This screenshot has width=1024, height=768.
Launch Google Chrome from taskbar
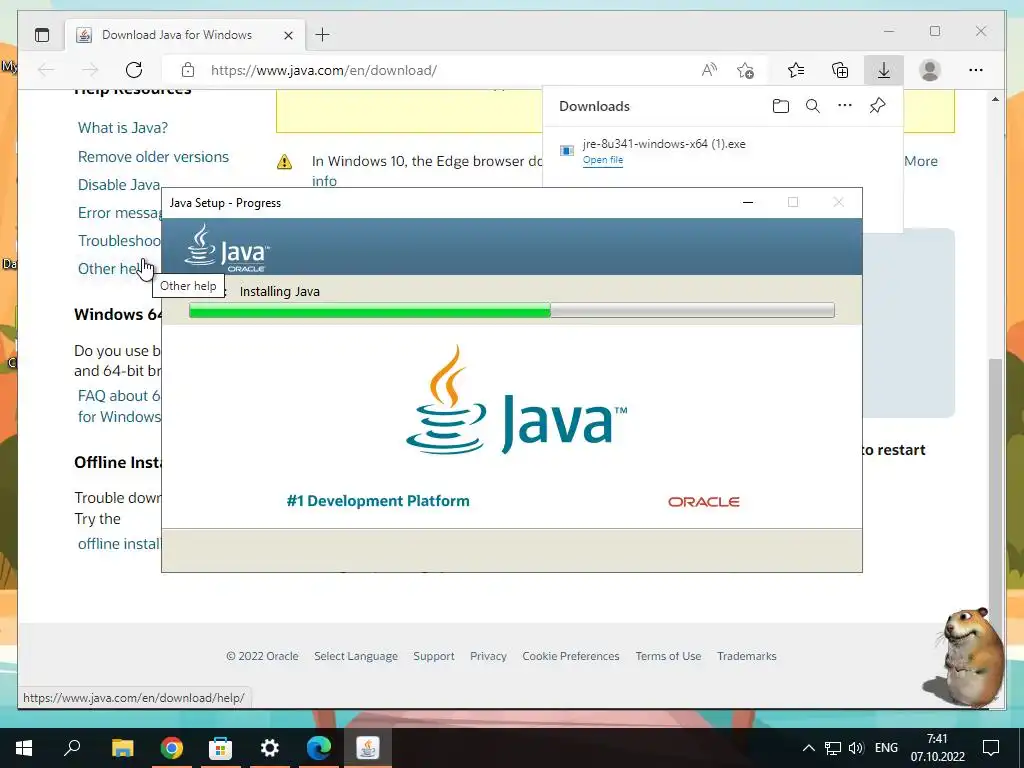[172, 748]
